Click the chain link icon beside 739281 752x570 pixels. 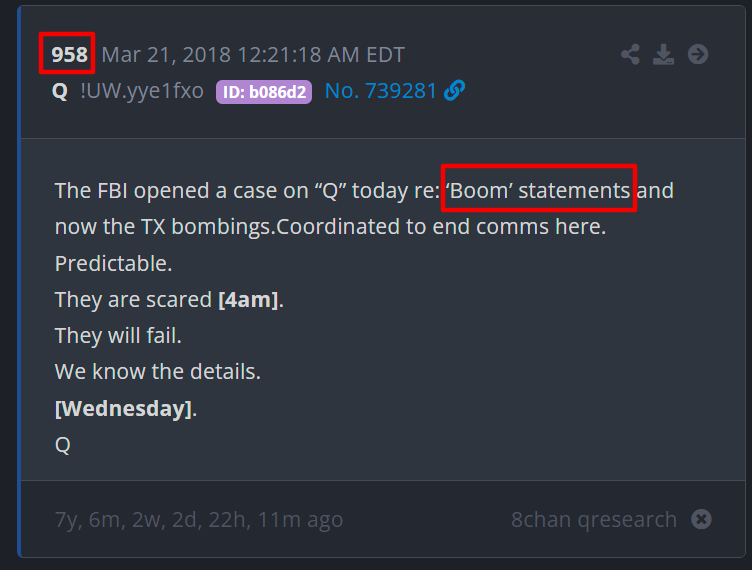click(454, 91)
